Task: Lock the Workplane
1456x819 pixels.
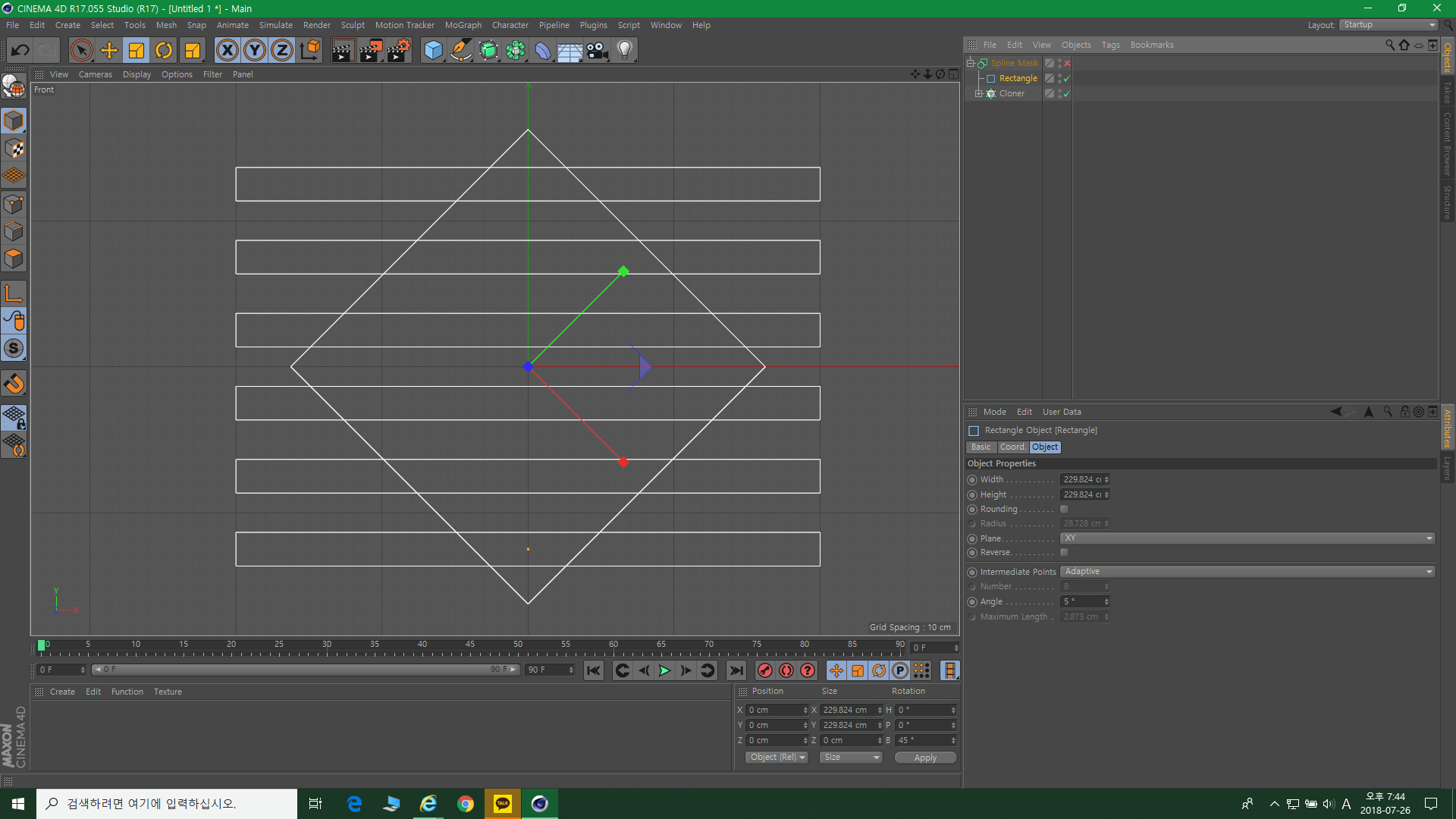Action: [x=14, y=418]
